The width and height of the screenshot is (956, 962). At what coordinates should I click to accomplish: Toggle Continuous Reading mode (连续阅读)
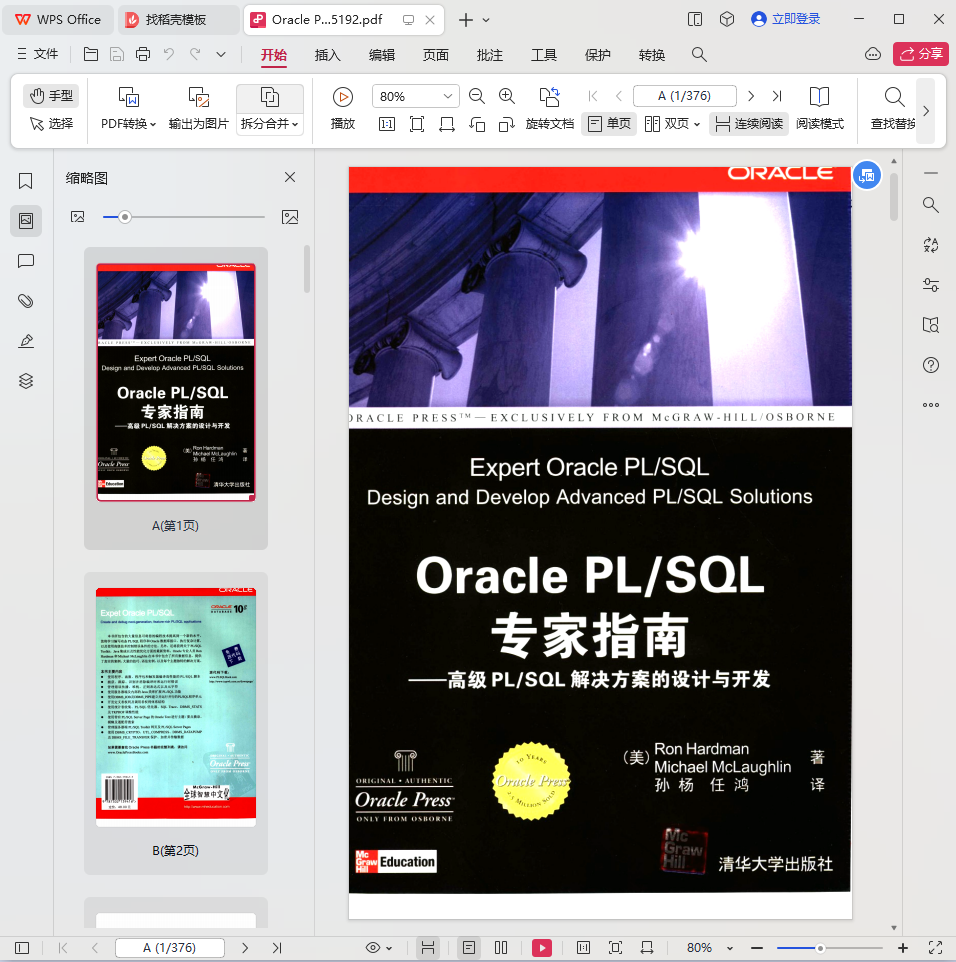click(x=749, y=124)
